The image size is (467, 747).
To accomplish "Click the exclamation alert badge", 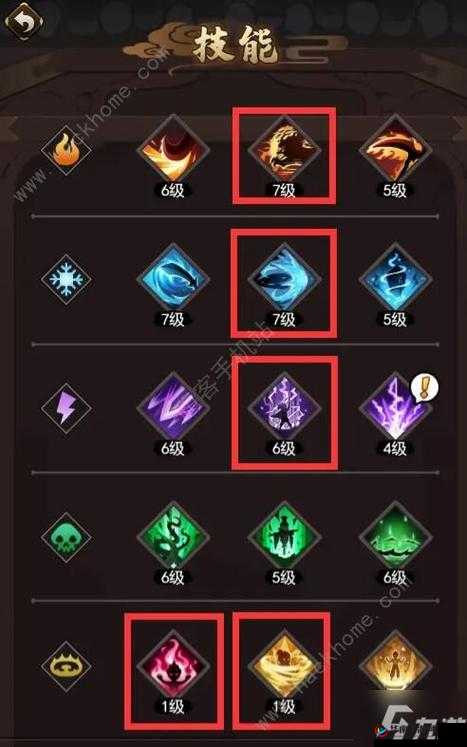I will coord(424,387).
